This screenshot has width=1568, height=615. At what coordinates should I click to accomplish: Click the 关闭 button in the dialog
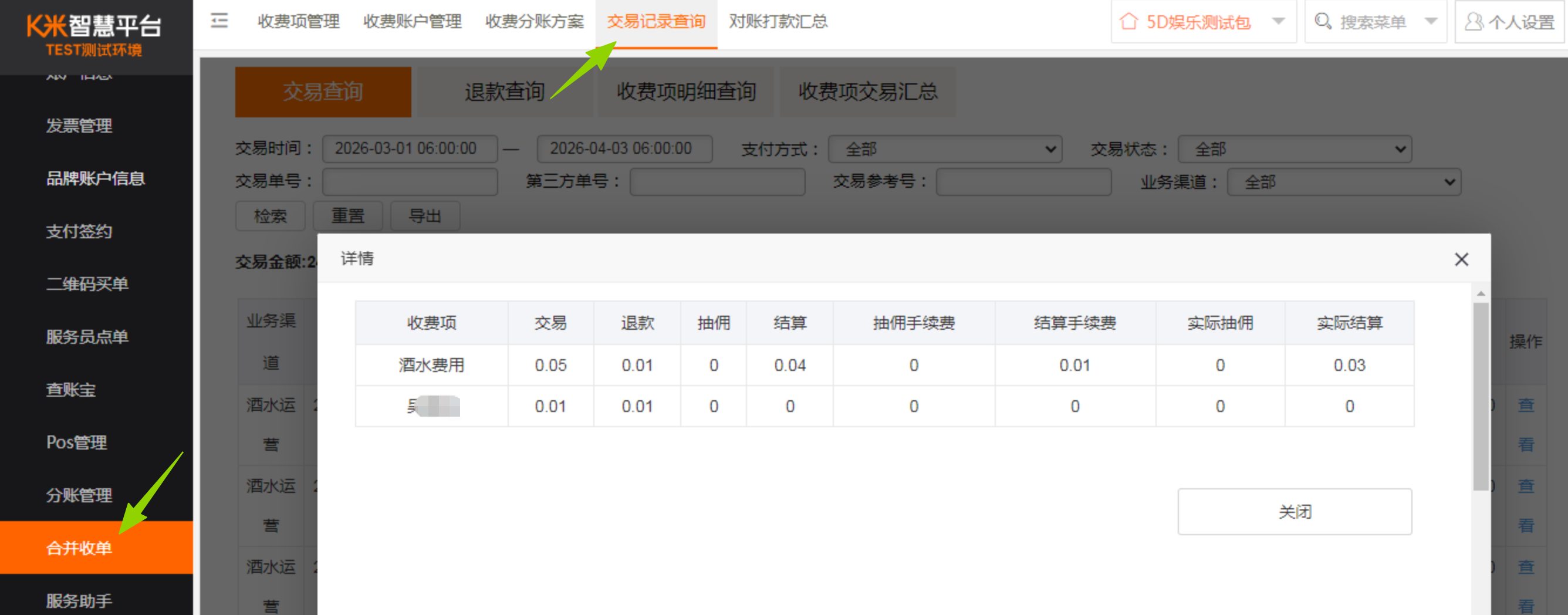point(1294,512)
